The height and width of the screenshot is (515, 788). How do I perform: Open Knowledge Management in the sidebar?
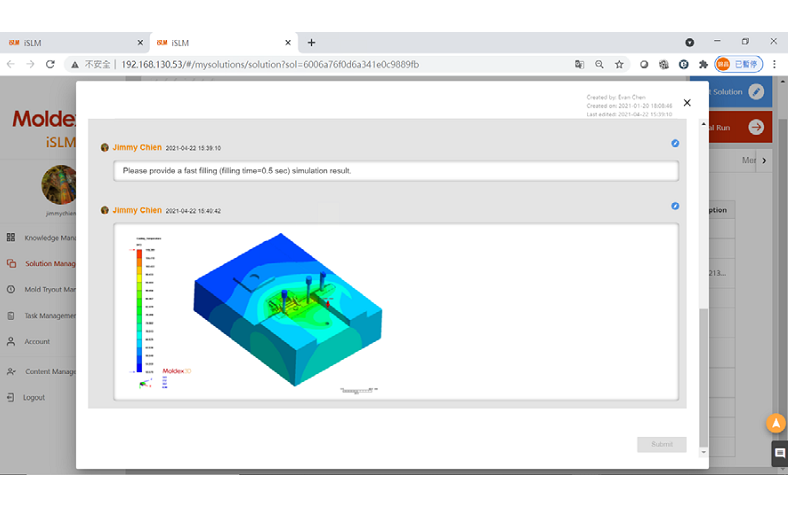41,238
